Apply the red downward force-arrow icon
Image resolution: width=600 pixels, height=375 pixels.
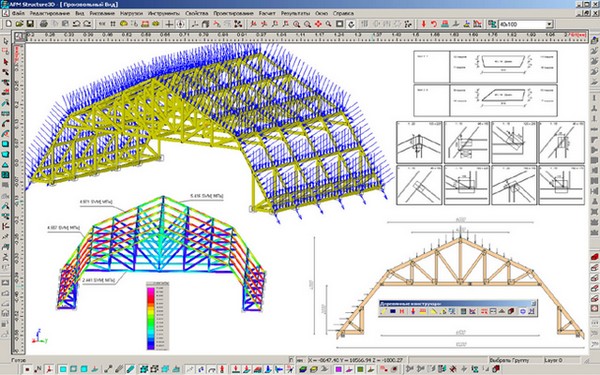click(x=424, y=24)
